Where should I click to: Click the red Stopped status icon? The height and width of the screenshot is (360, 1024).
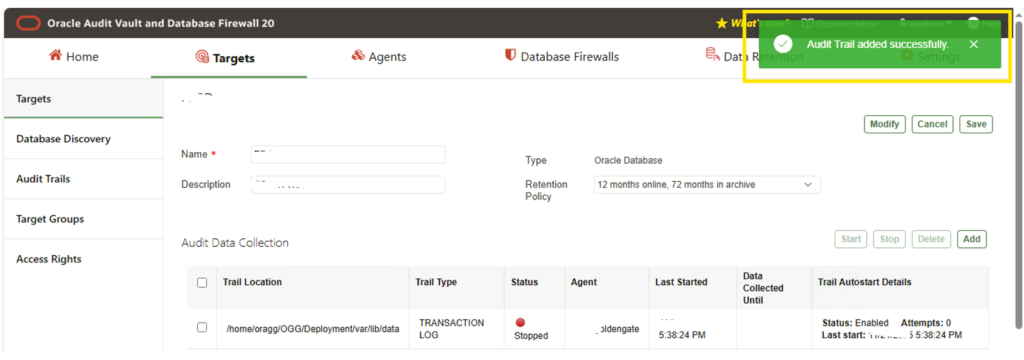pos(520,322)
